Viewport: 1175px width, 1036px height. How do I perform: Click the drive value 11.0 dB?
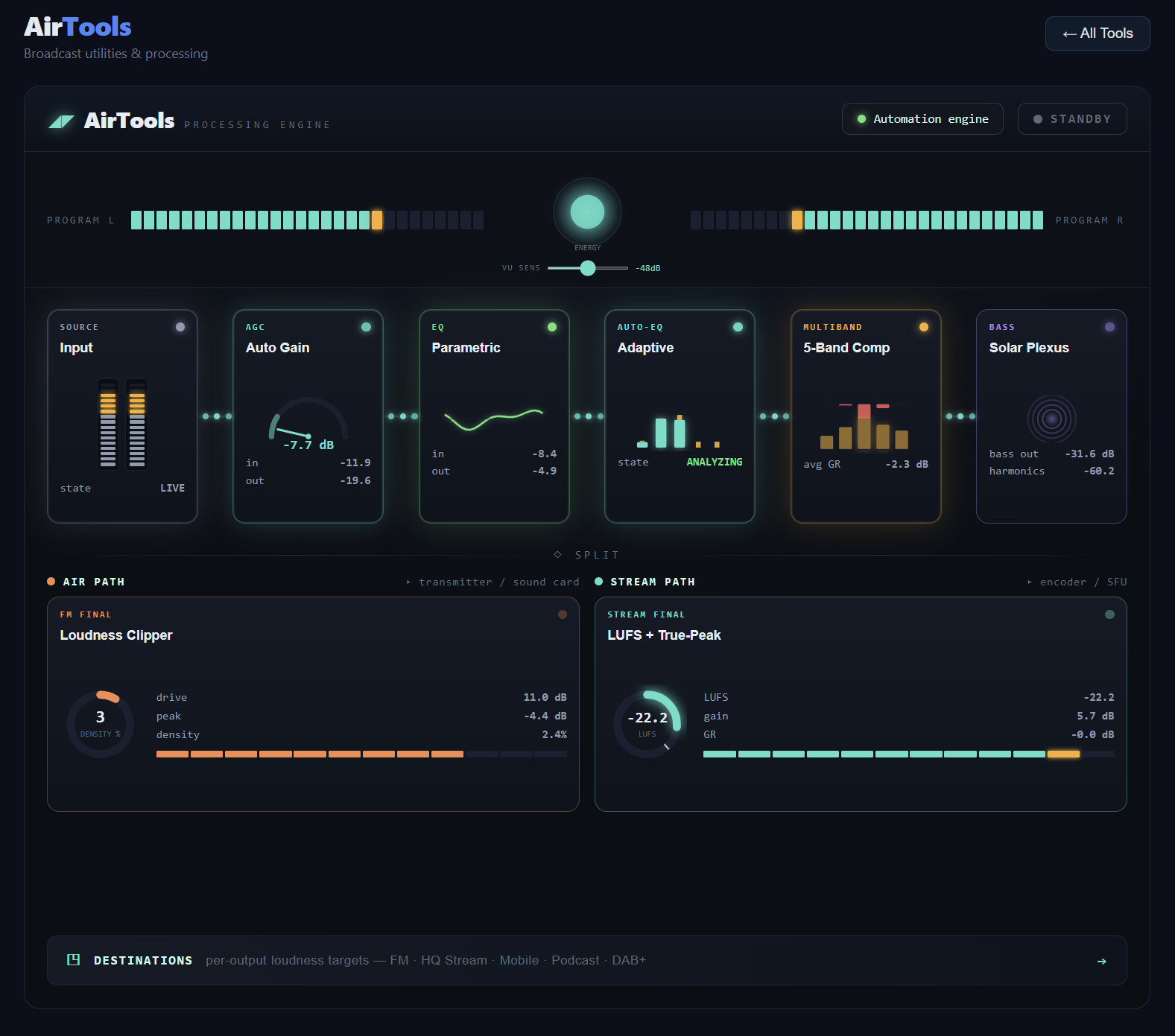coord(545,698)
